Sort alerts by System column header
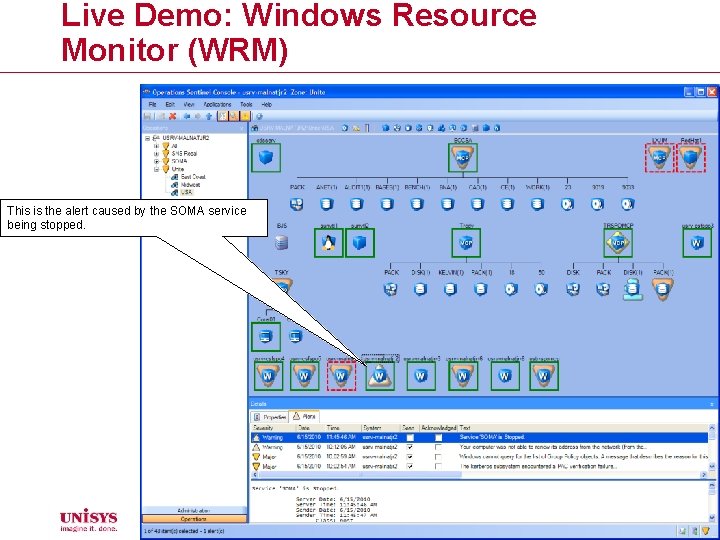The width and height of the screenshot is (720, 540). tap(381, 428)
